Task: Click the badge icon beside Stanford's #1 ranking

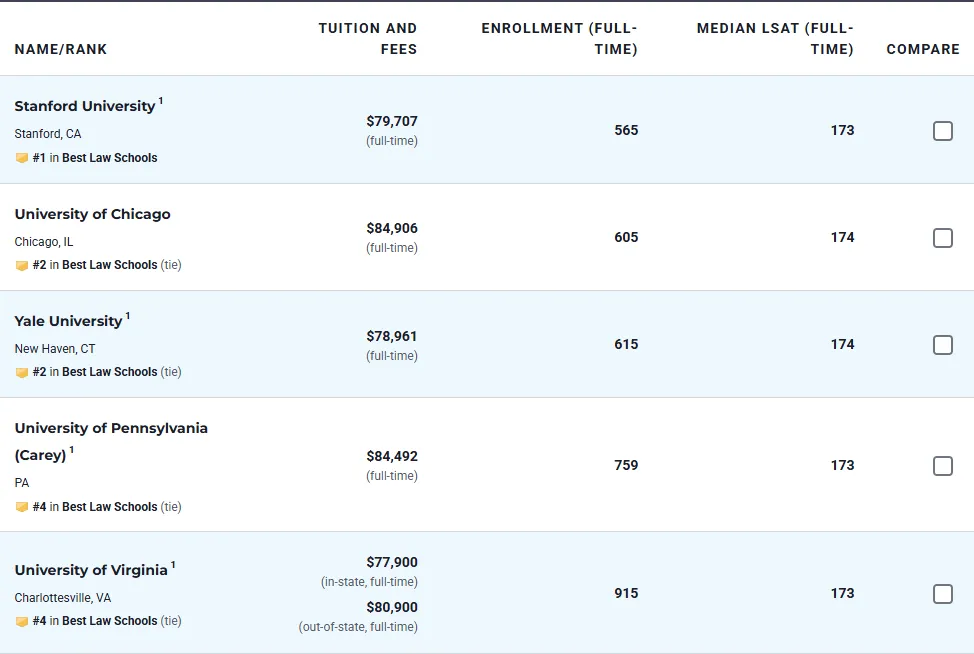Action: [x=22, y=158]
